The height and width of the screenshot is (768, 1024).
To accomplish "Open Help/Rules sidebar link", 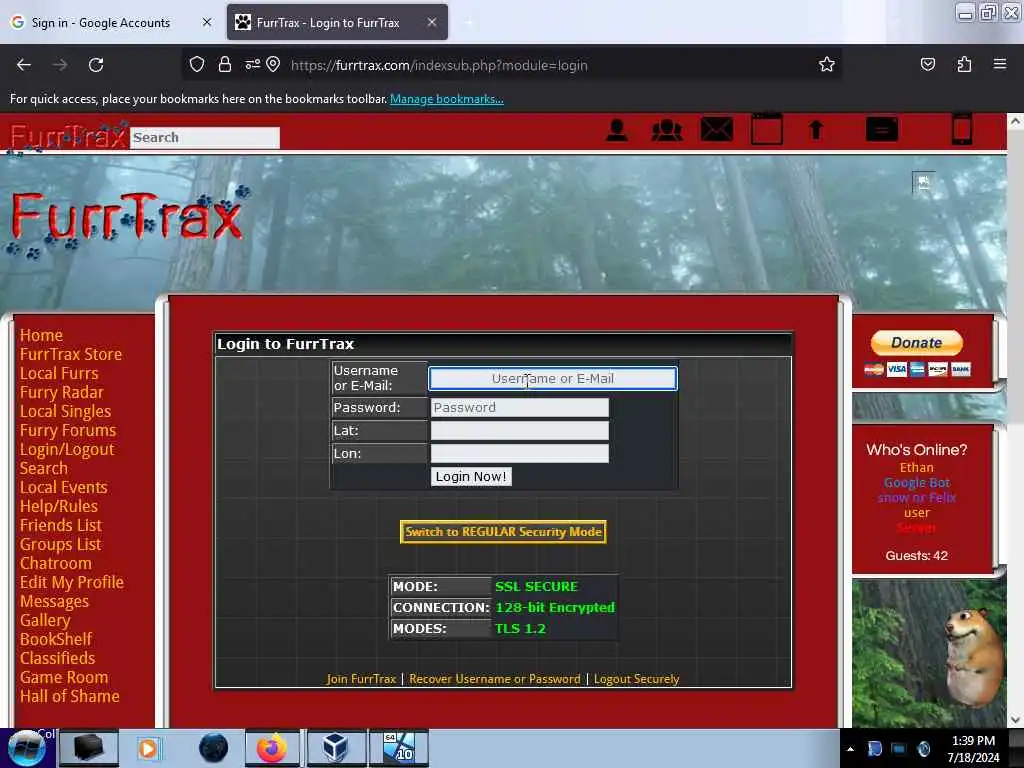I will (x=59, y=506).
